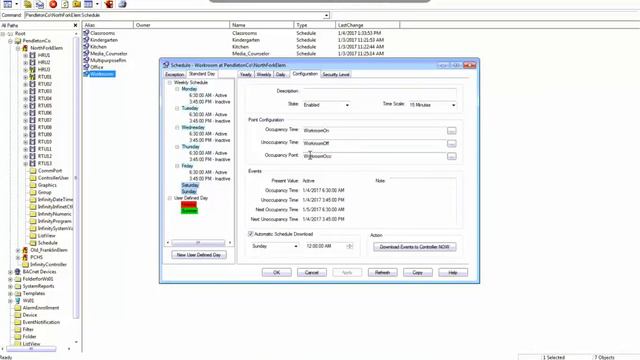Image resolution: width=640 pixels, height=360 pixels.
Task: Click the Old_FranklinElem network icon
Action: click(x=25, y=250)
